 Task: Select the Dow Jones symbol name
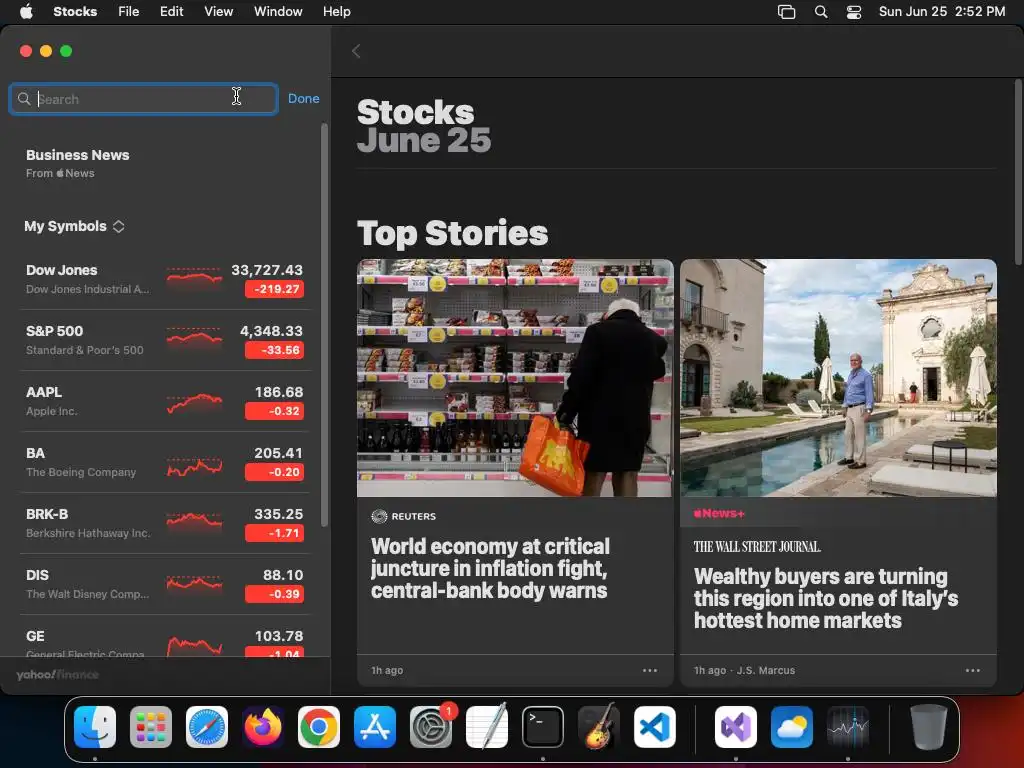coord(61,270)
